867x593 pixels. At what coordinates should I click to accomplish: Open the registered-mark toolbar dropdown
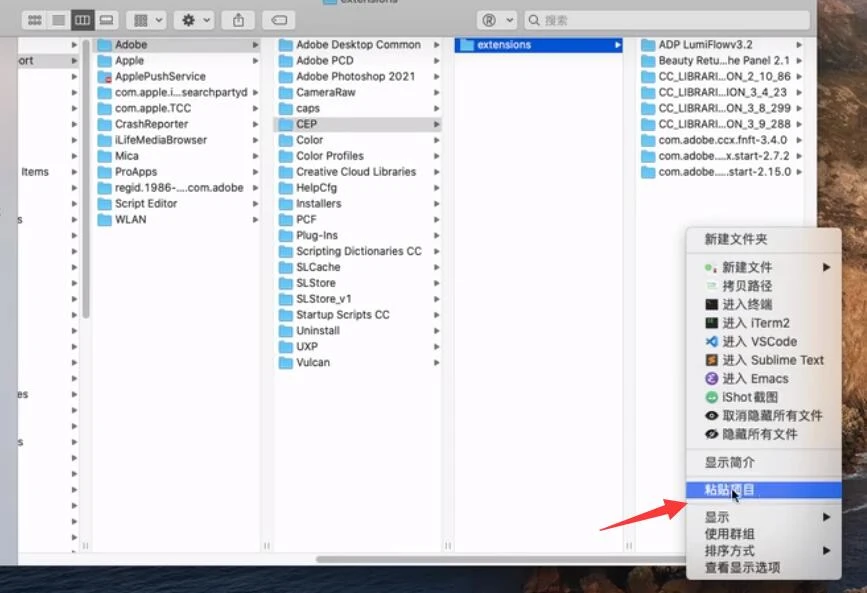pyautogui.click(x=496, y=20)
